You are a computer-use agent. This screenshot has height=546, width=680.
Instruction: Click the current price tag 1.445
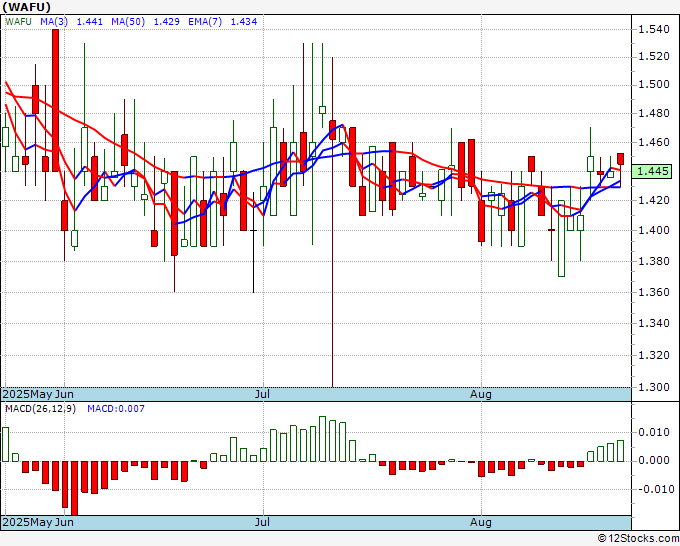point(653,171)
